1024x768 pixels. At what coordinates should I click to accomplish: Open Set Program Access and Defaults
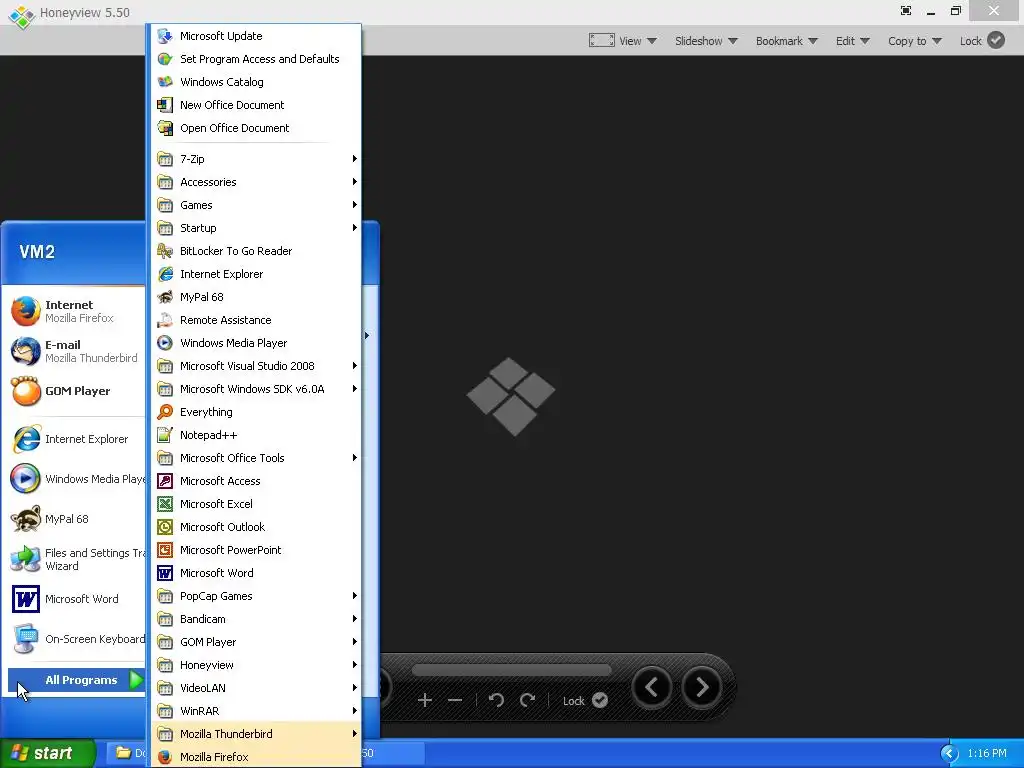(x=256, y=59)
